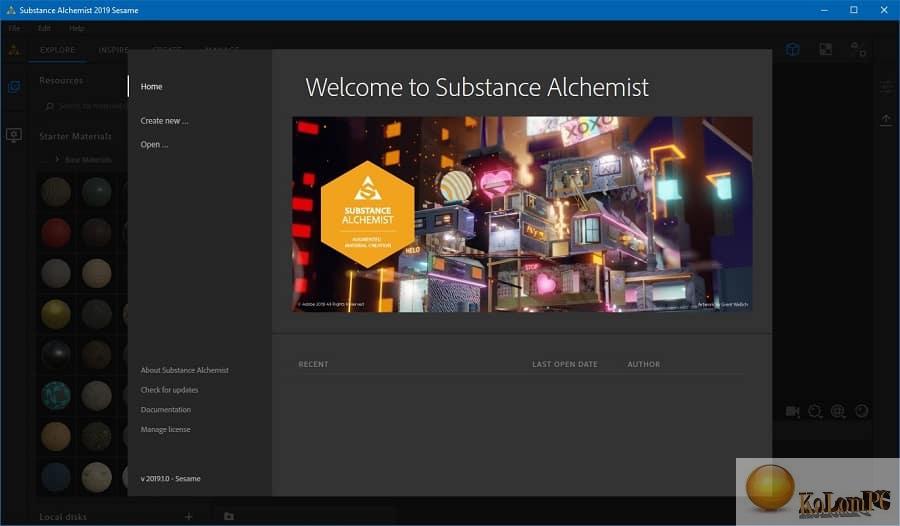This screenshot has height=526, width=900.
Task: Click the LAST OPEN DATE column header
Action: [565, 364]
